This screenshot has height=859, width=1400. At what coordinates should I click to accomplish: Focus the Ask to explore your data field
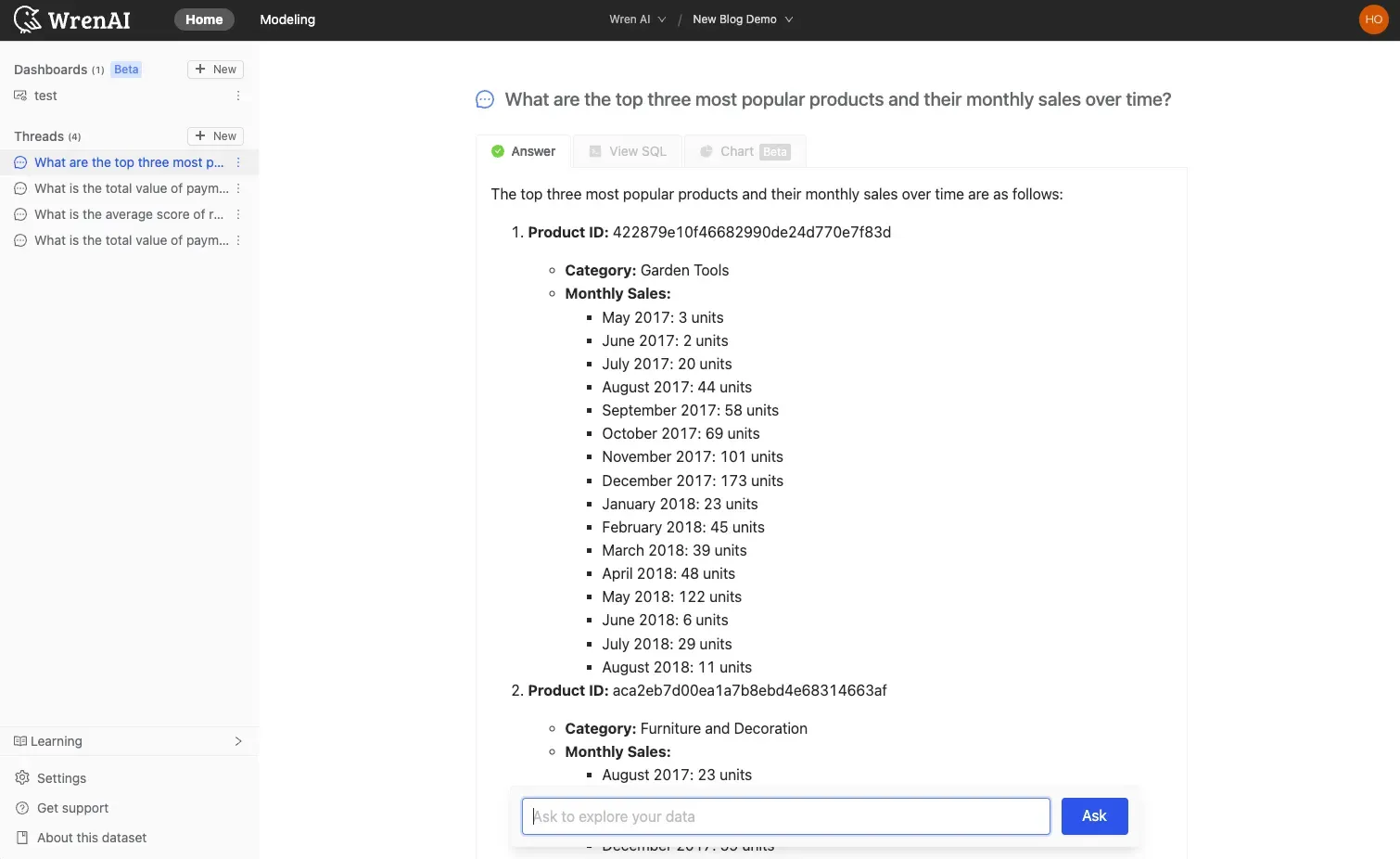[785, 816]
